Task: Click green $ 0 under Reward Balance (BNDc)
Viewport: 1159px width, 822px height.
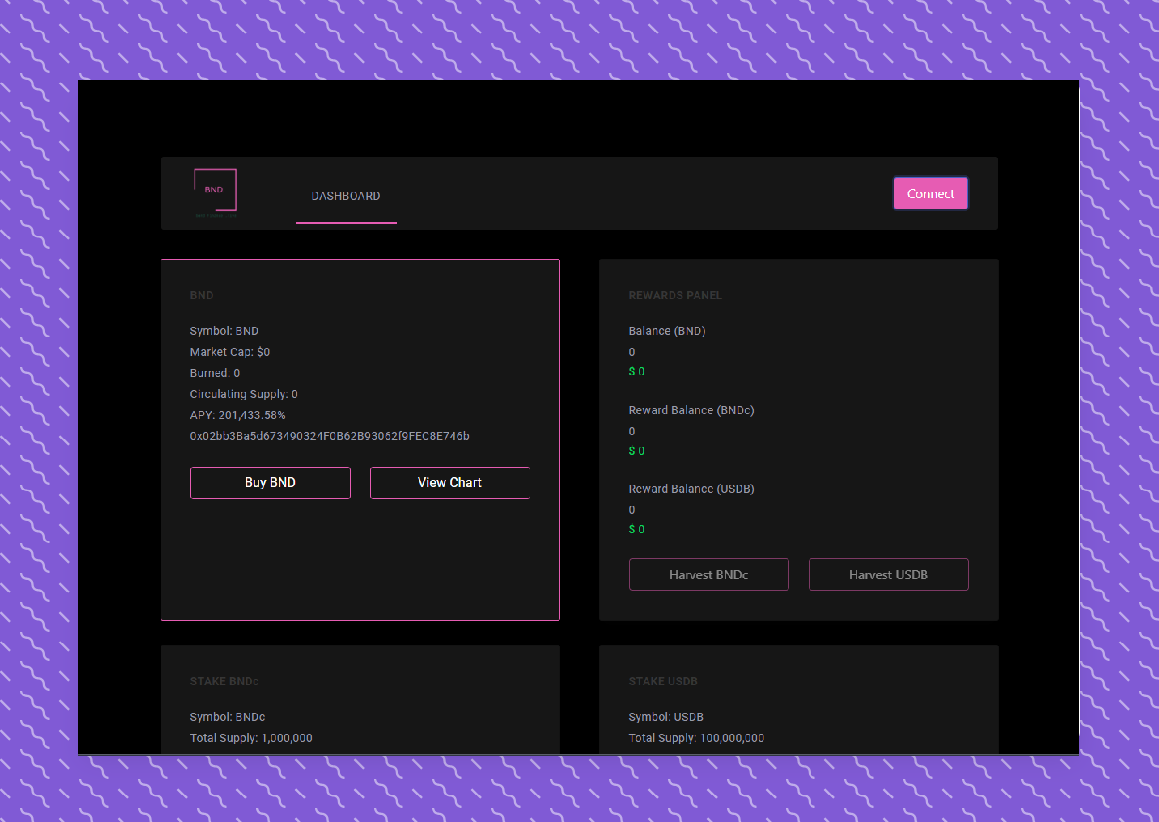Action: (x=636, y=451)
